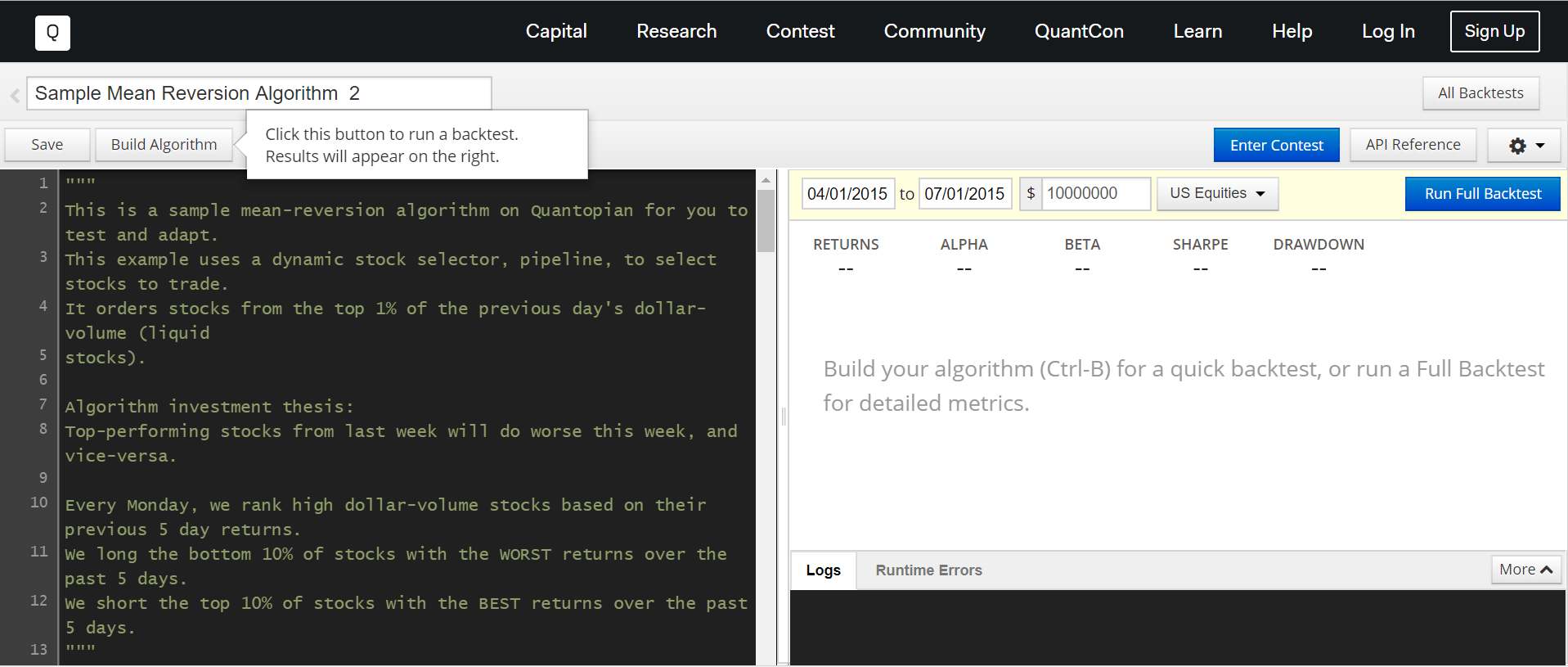Edit the algorithm name field
1568x667 pixels.
259,93
